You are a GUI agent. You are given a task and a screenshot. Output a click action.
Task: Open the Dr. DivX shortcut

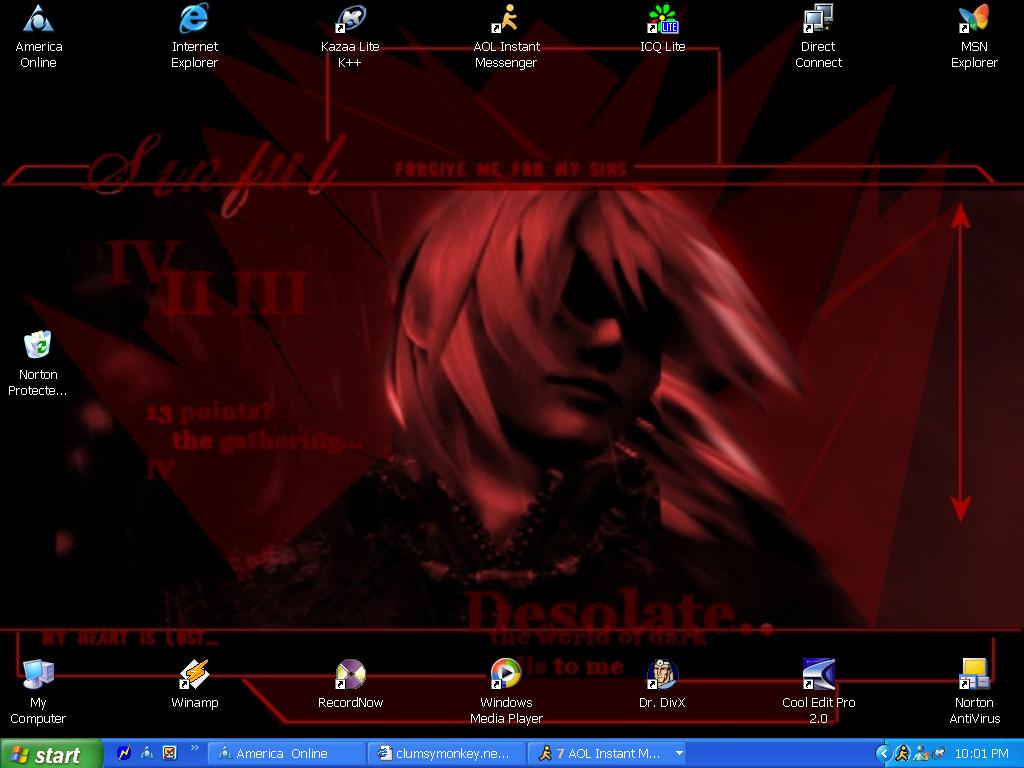(x=662, y=676)
